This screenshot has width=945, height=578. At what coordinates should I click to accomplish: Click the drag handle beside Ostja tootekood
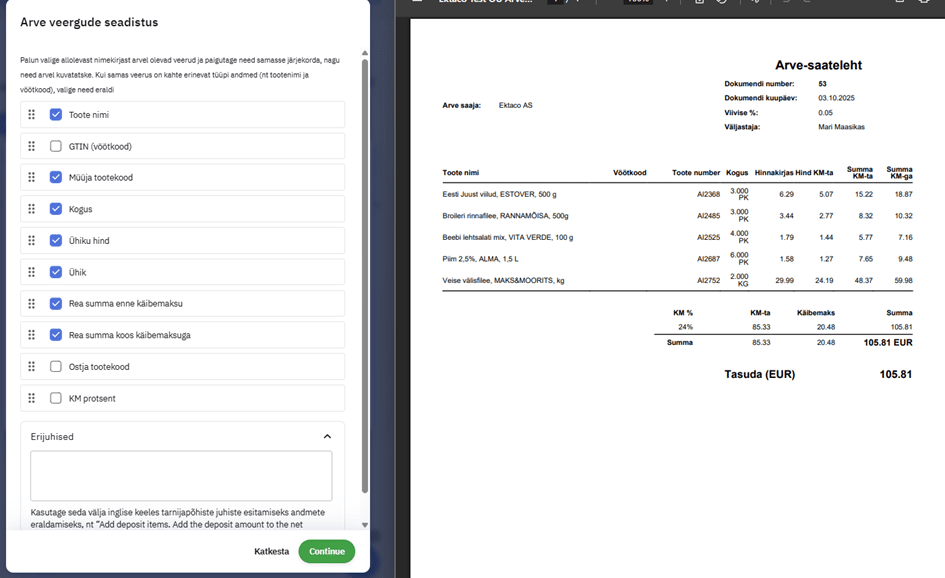tap(31, 367)
